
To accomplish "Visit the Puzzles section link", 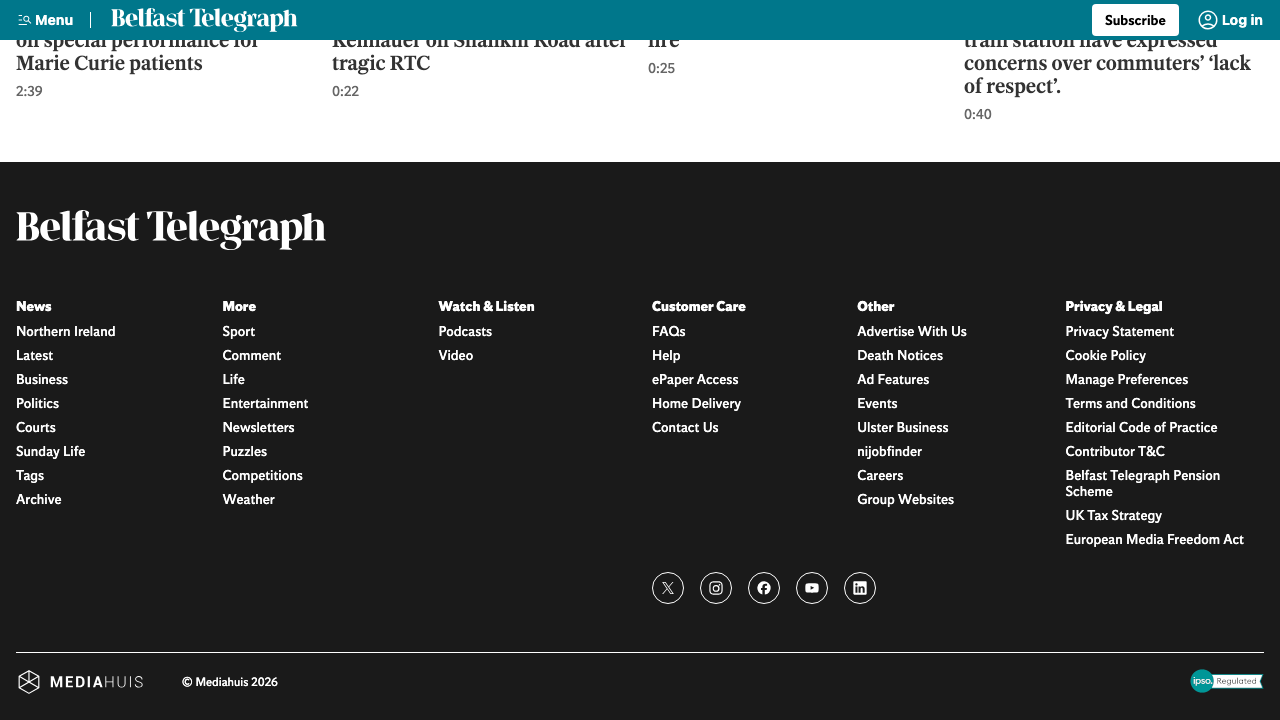I will pos(245,452).
